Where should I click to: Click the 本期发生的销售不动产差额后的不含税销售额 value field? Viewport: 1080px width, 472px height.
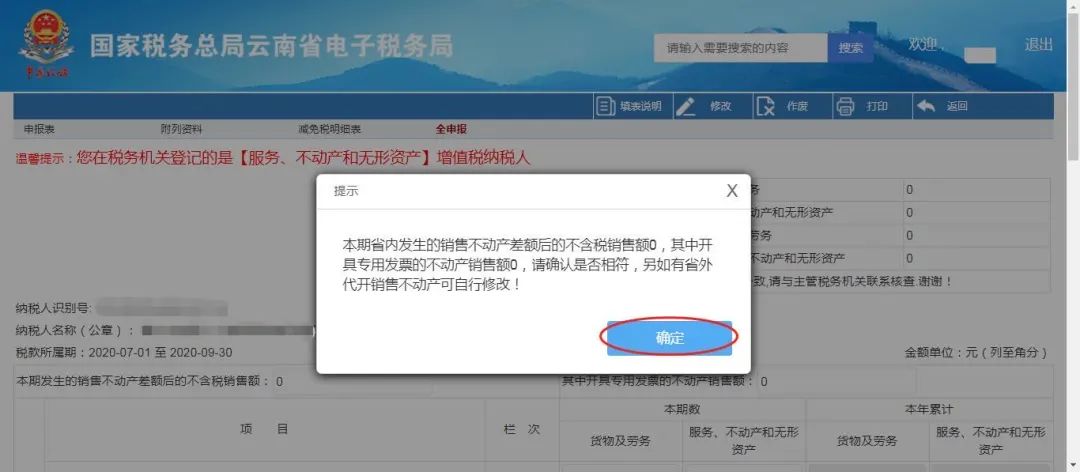pyautogui.click(x=351, y=382)
